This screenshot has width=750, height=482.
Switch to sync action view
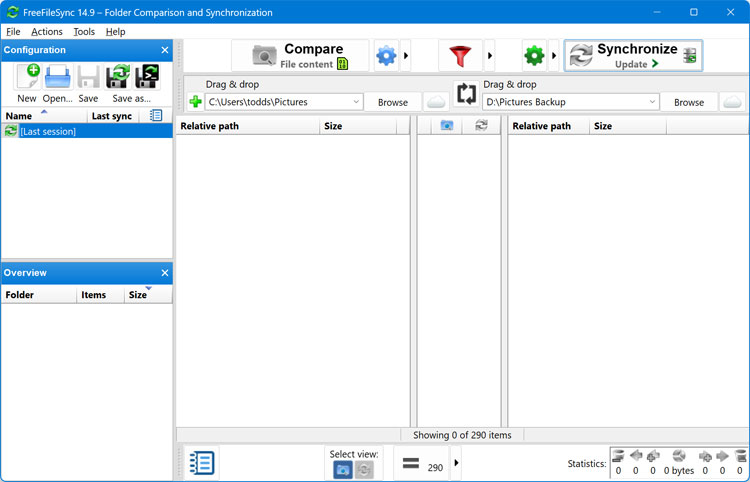pyautogui.click(x=364, y=470)
